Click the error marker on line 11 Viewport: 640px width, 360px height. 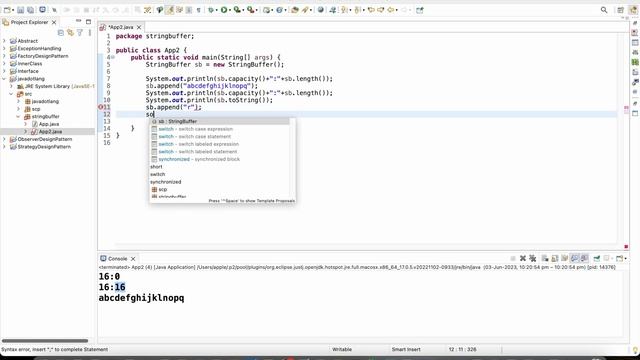coord(101,107)
